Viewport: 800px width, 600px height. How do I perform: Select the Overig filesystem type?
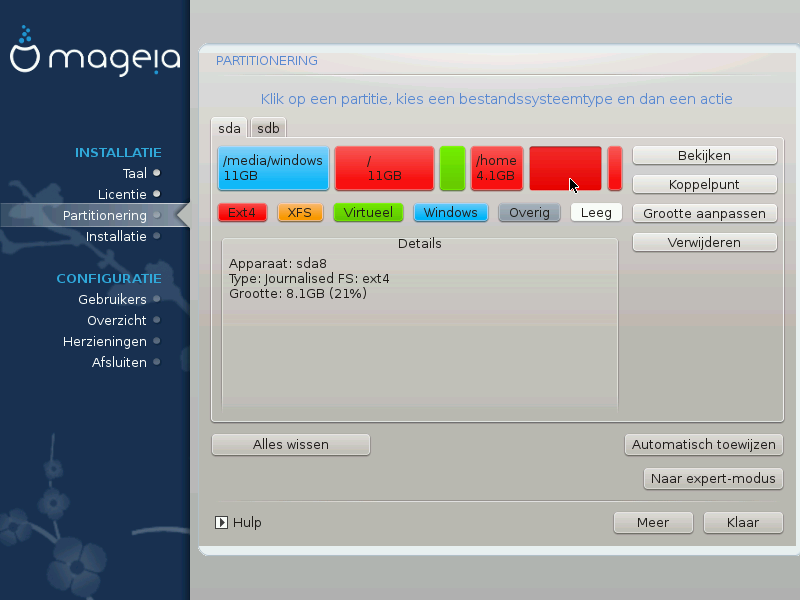(529, 212)
